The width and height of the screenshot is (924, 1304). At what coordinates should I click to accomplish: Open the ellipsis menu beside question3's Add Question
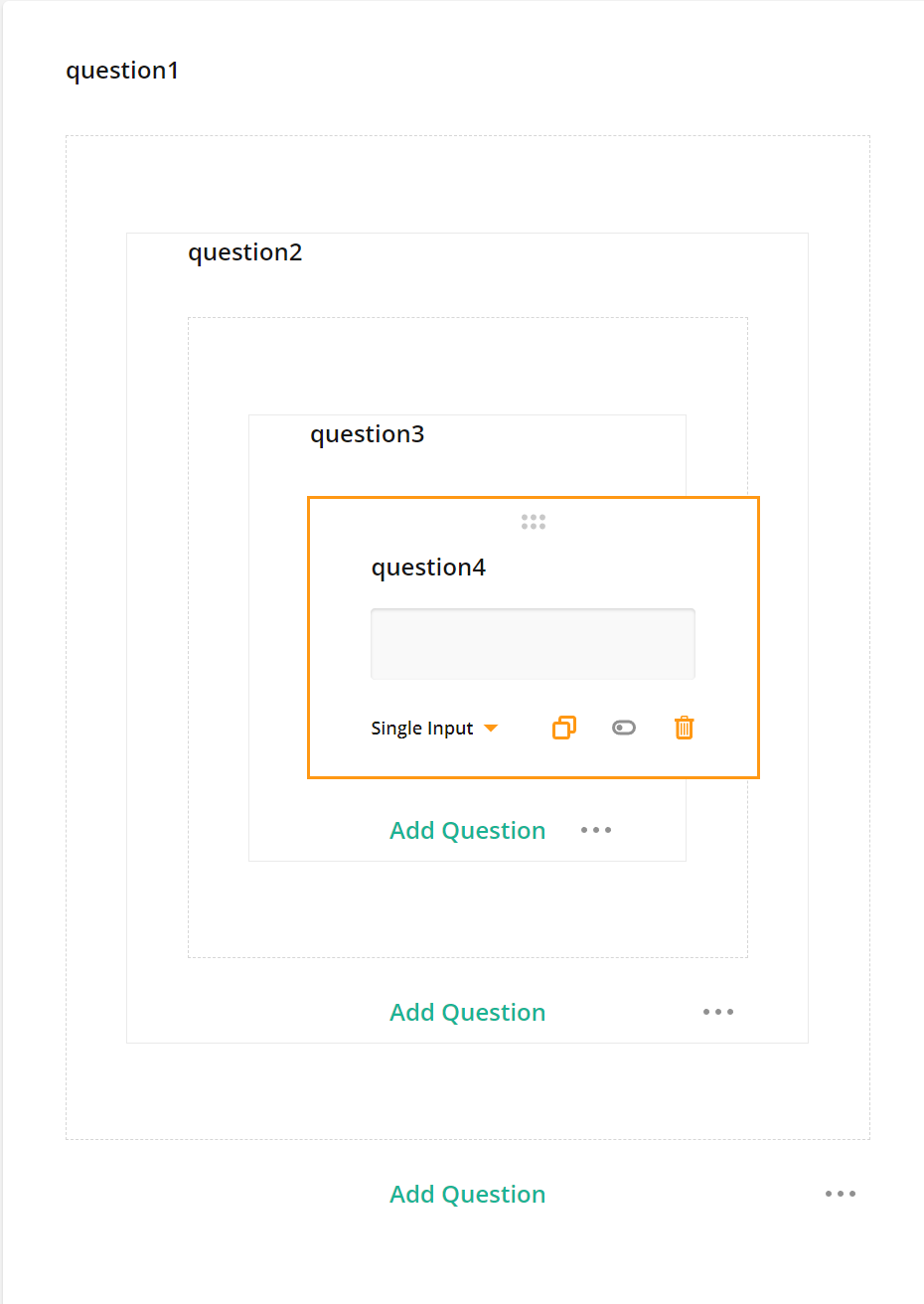click(x=596, y=830)
